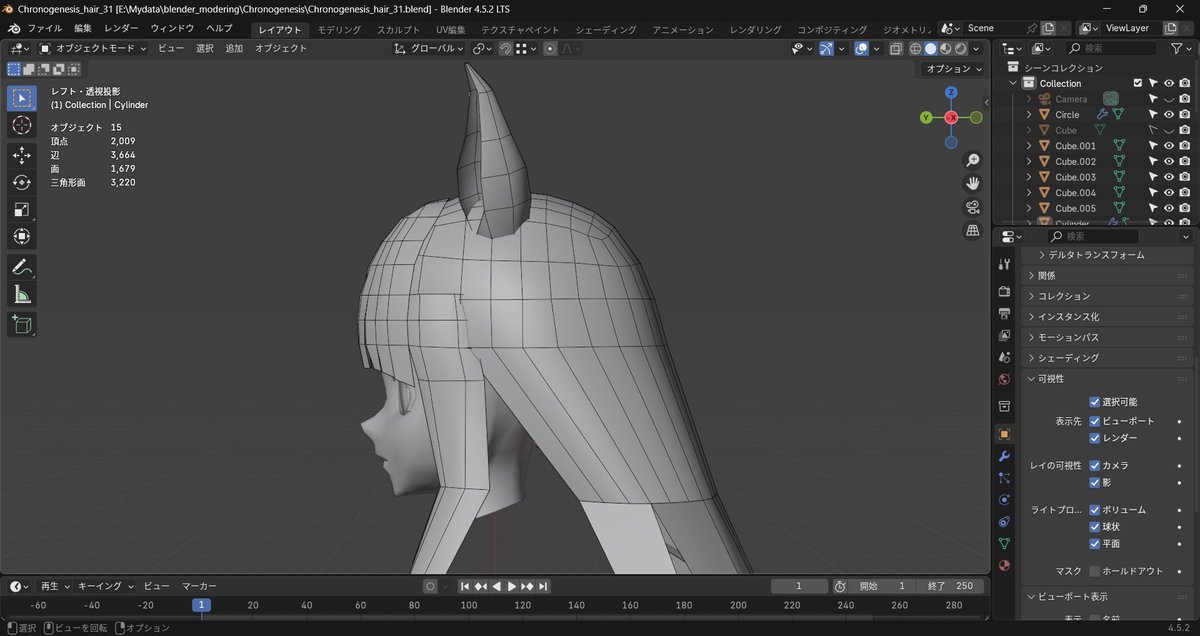Toggle camera view with camera icon

pyautogui.click(x=972, y=207)
